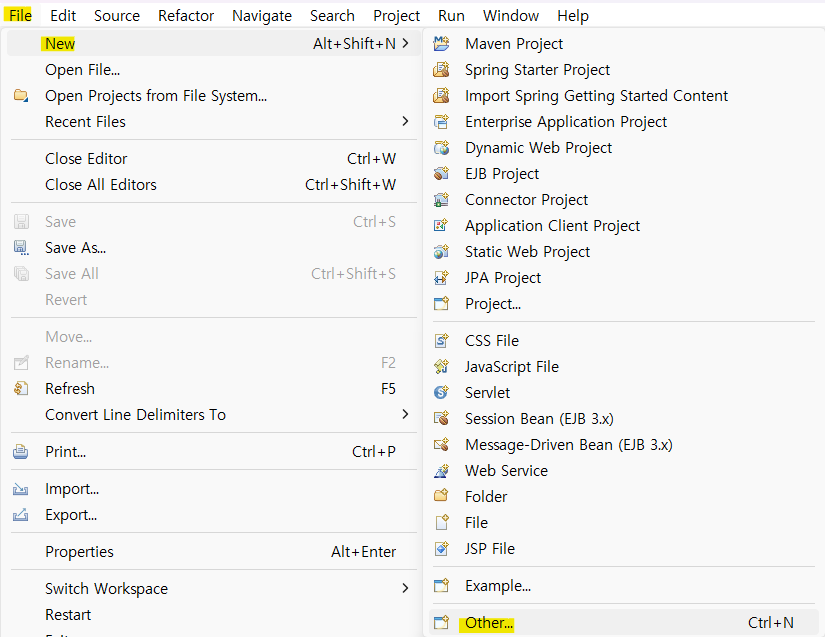The height and width of the screenshot is (637, 825).
Task: Expand Convert Line Delimiters To arrow
Action: click(405, 414)
